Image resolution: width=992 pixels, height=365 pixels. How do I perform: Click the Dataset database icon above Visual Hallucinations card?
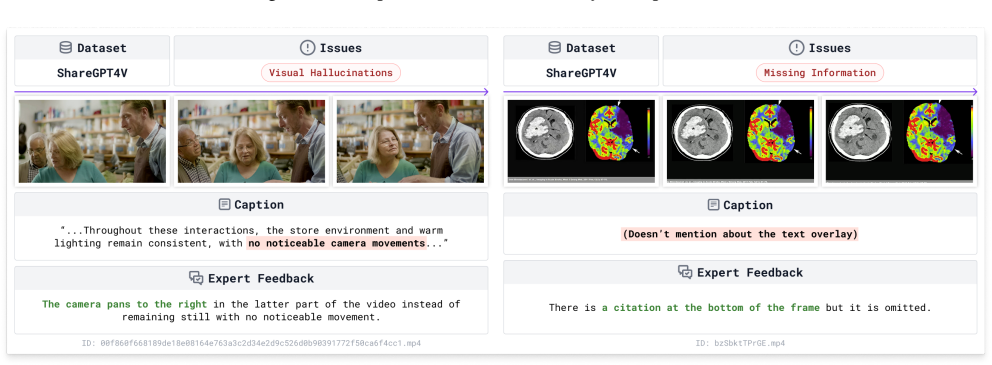65,47
